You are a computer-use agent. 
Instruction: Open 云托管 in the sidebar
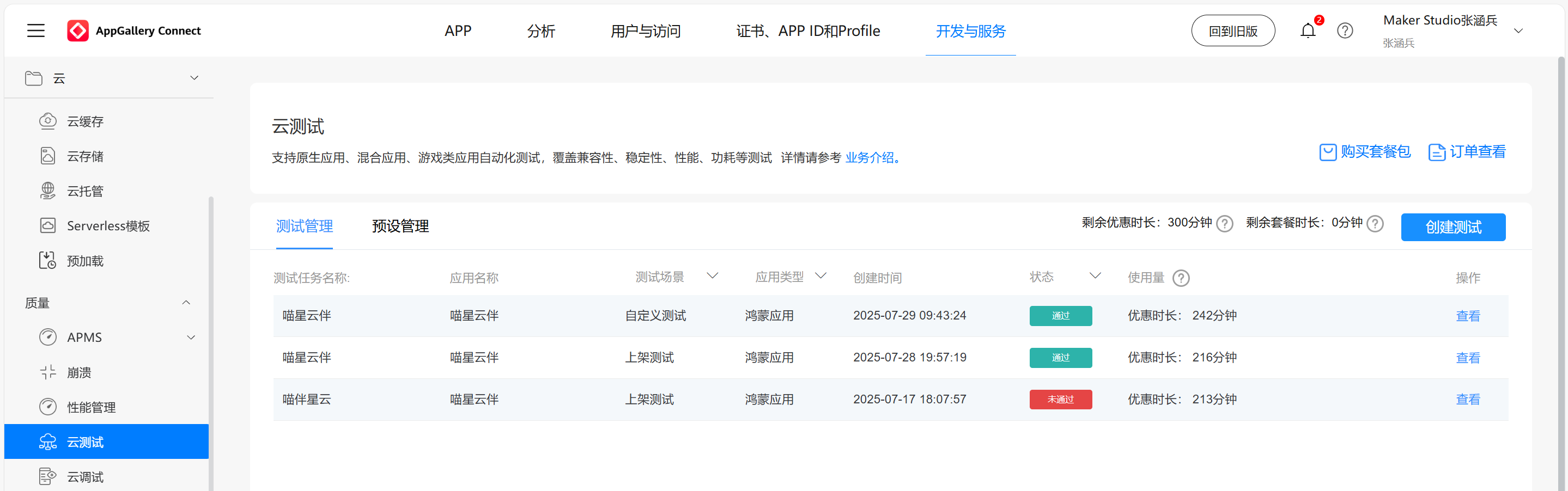[x=85, y=191]
